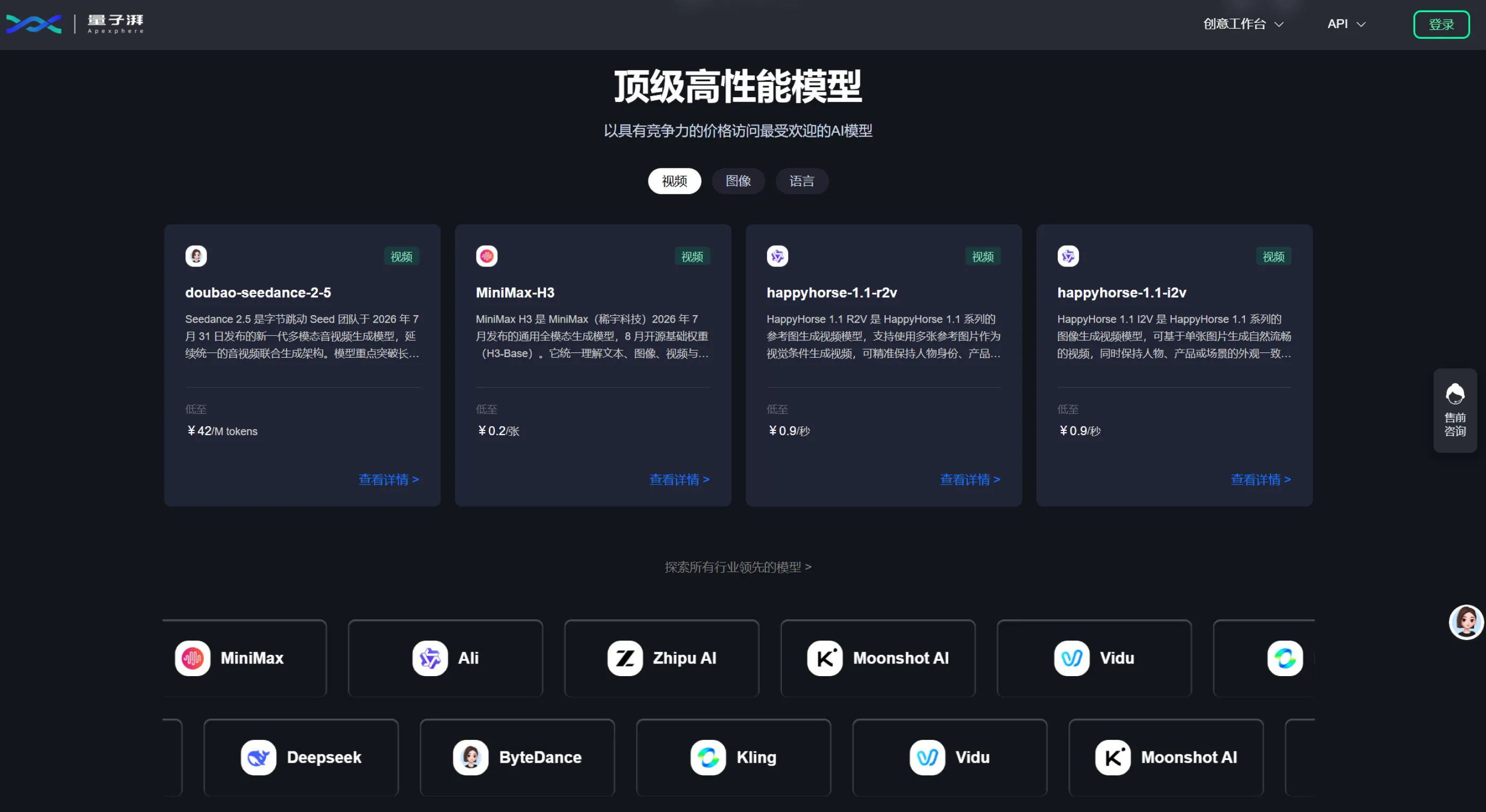Select the partially visible tile after Vidu

pos(1265,658)
